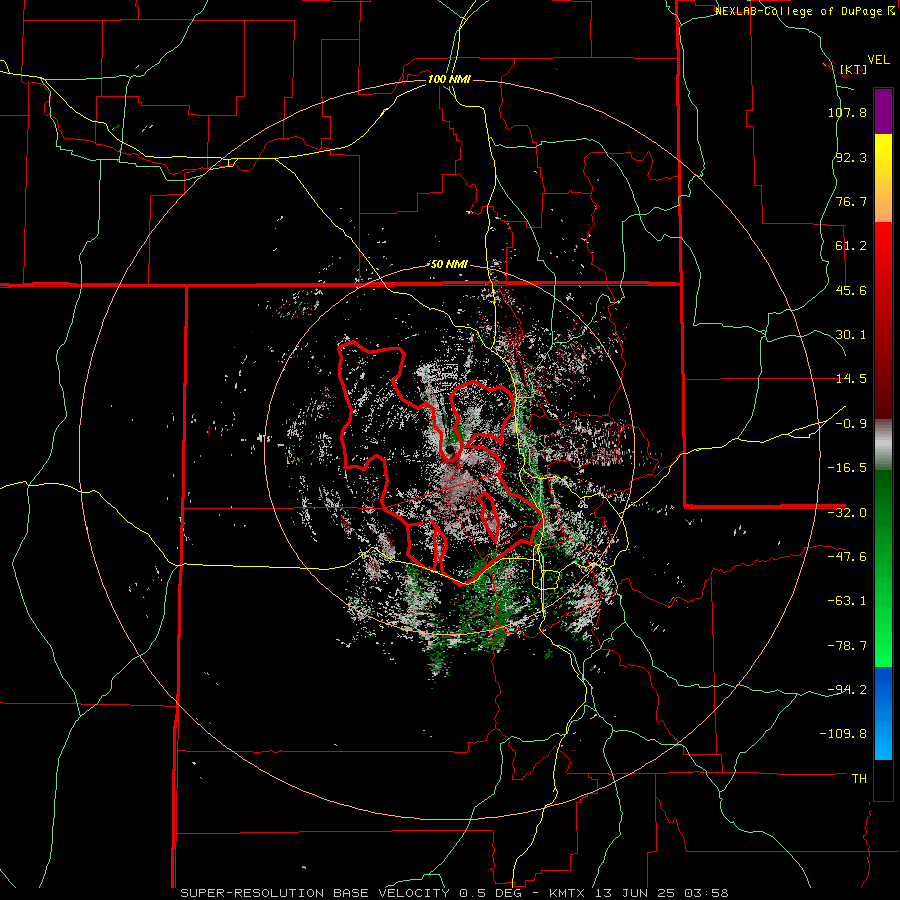This screenshot has width=900, height=900.
Task: Click the red segment of velocity color bar
Action: (883, 320)
